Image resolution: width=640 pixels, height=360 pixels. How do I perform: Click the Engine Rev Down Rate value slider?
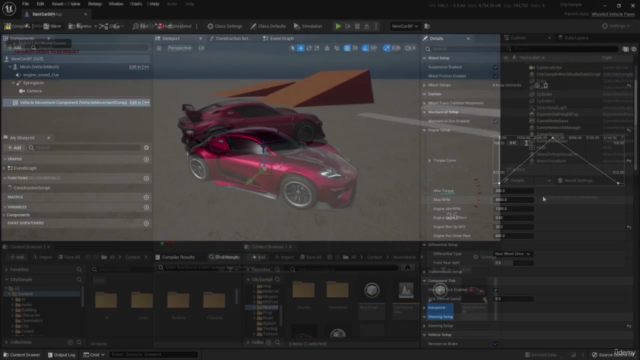pyautogui.click(x=513, y=236)
